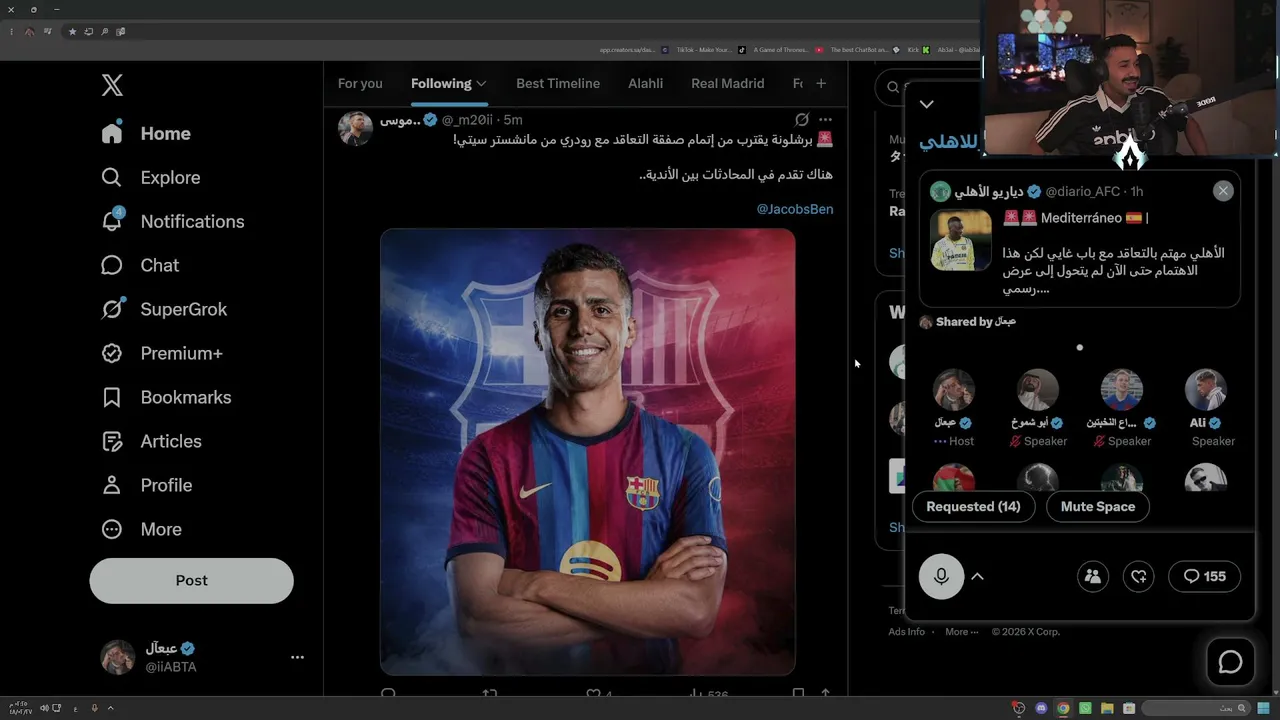Open the Space participants icon
This screenshot has width=1280, height=720.
[1092, 576]
